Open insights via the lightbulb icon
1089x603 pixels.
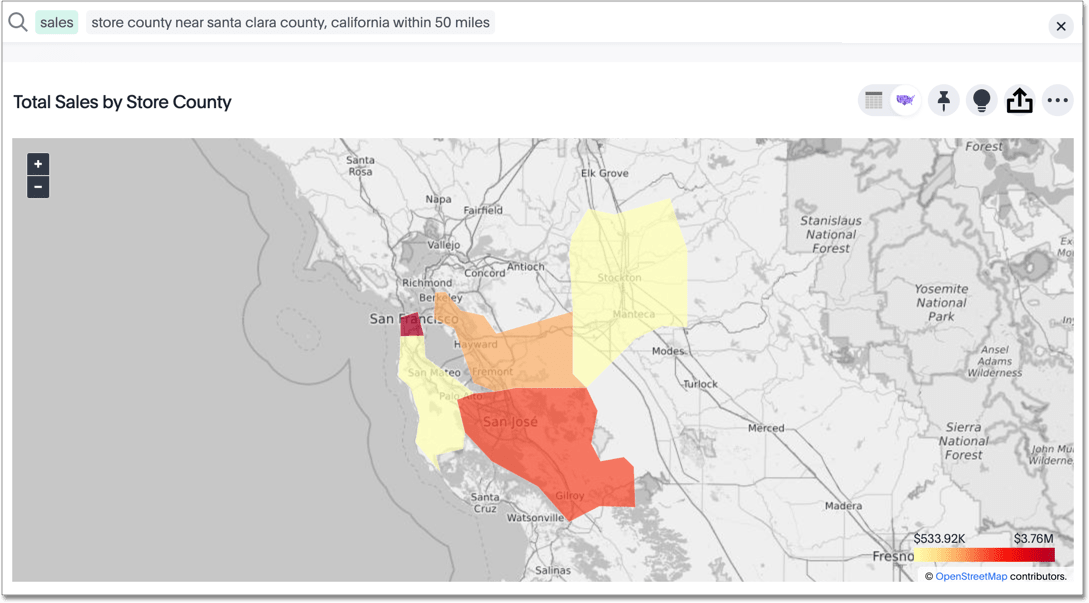click(x=981, y=100)
